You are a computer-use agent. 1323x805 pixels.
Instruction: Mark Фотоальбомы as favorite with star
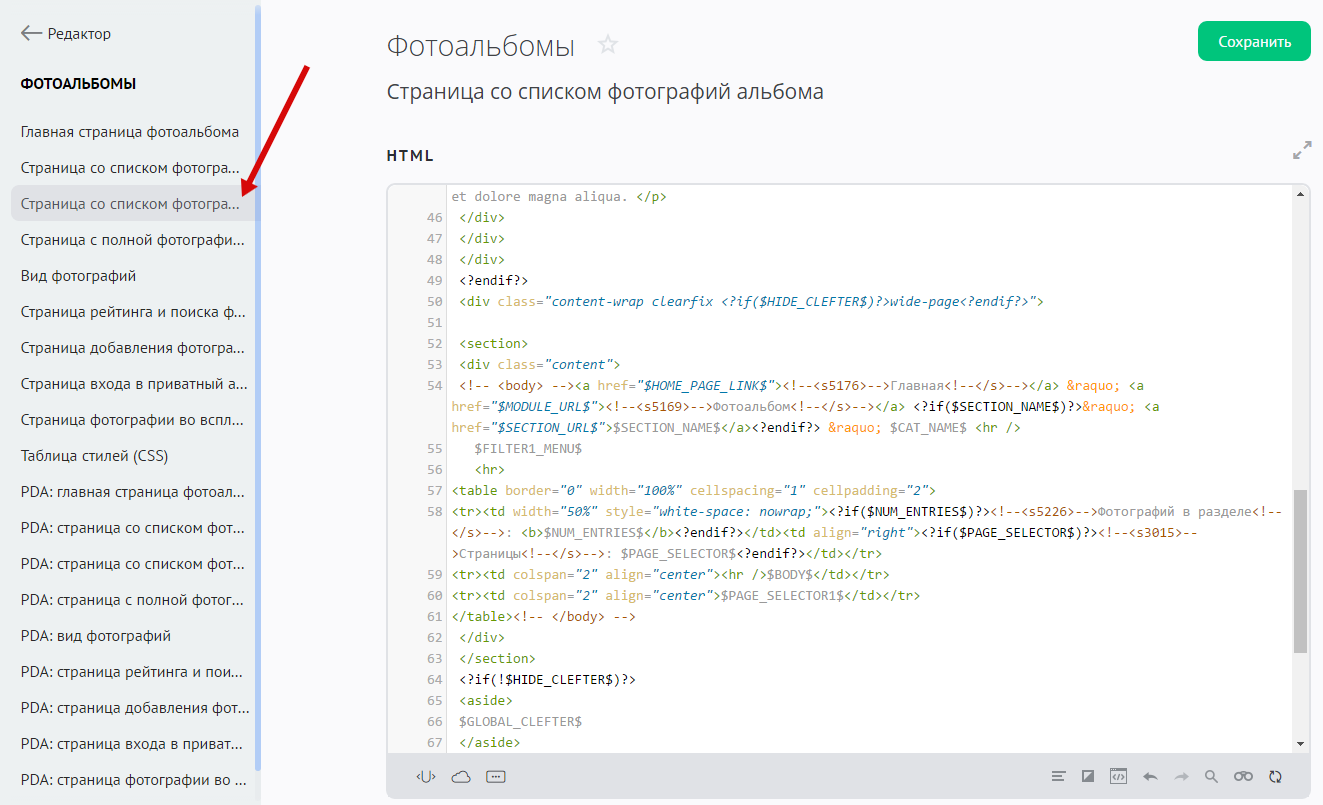click(608, 45)
